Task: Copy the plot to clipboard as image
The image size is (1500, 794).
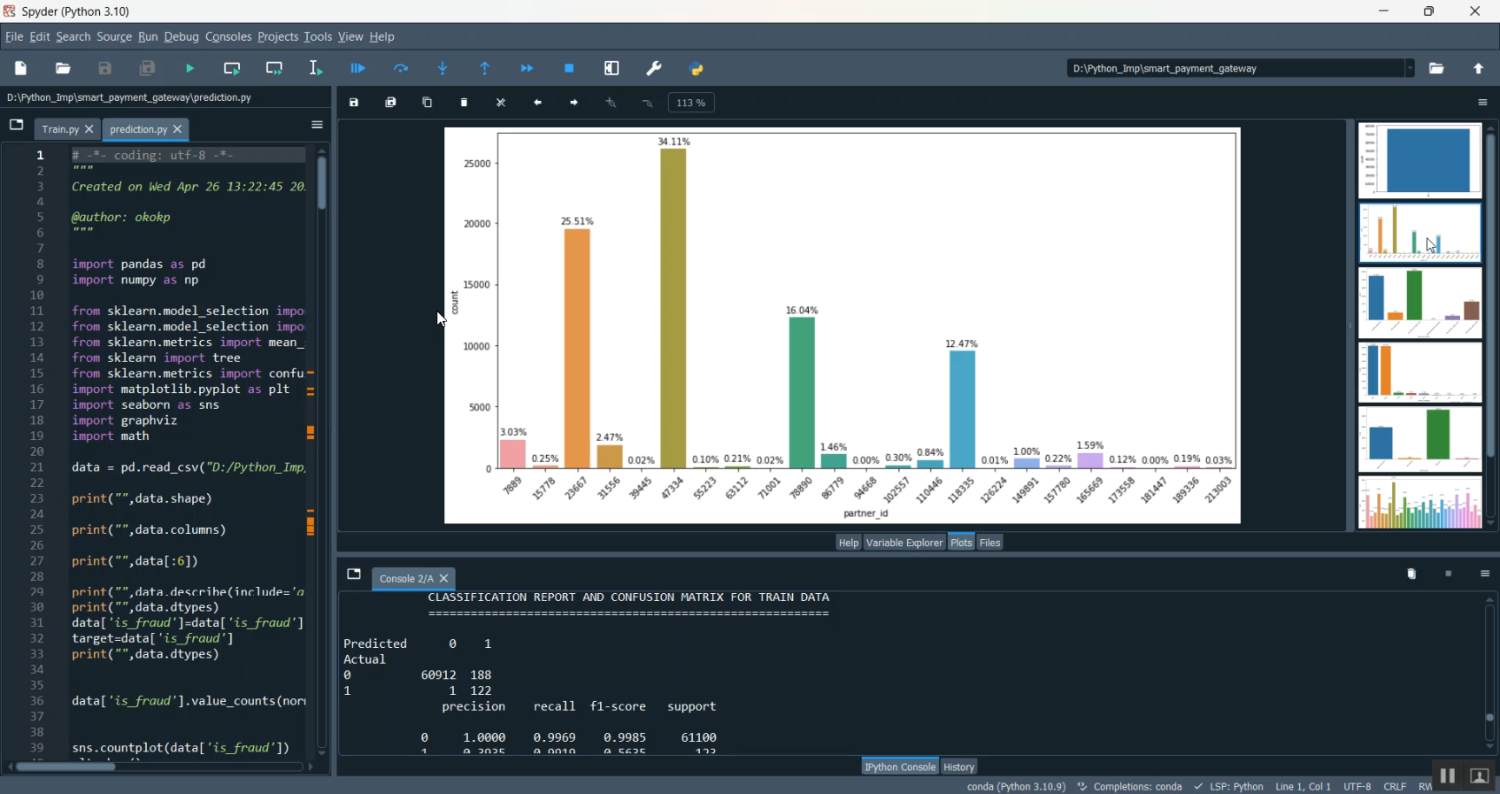Action: 427,103
